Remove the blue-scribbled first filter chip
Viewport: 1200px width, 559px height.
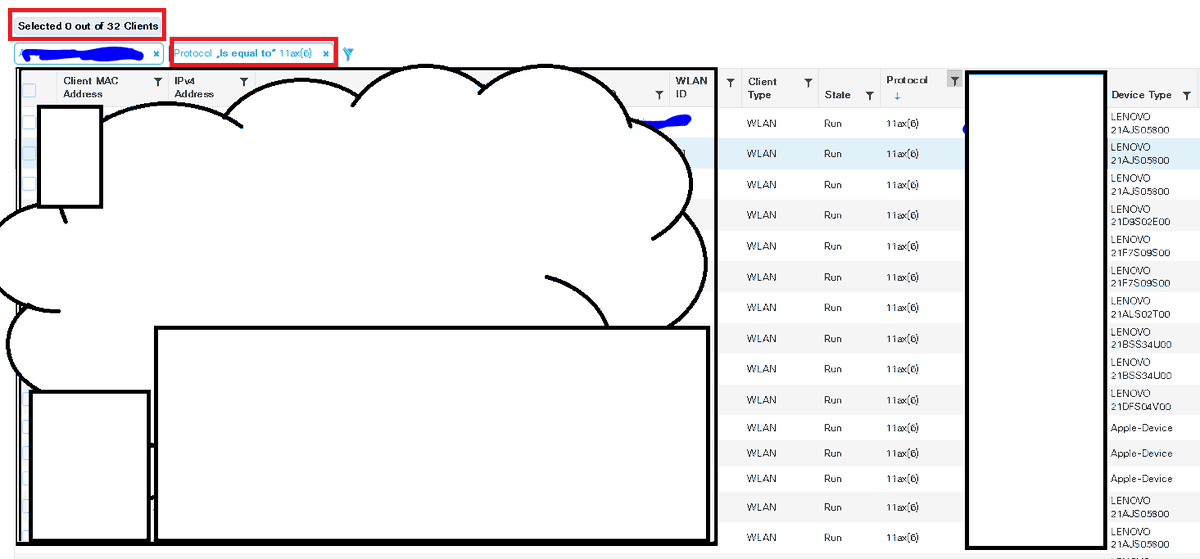click(156, 53)
